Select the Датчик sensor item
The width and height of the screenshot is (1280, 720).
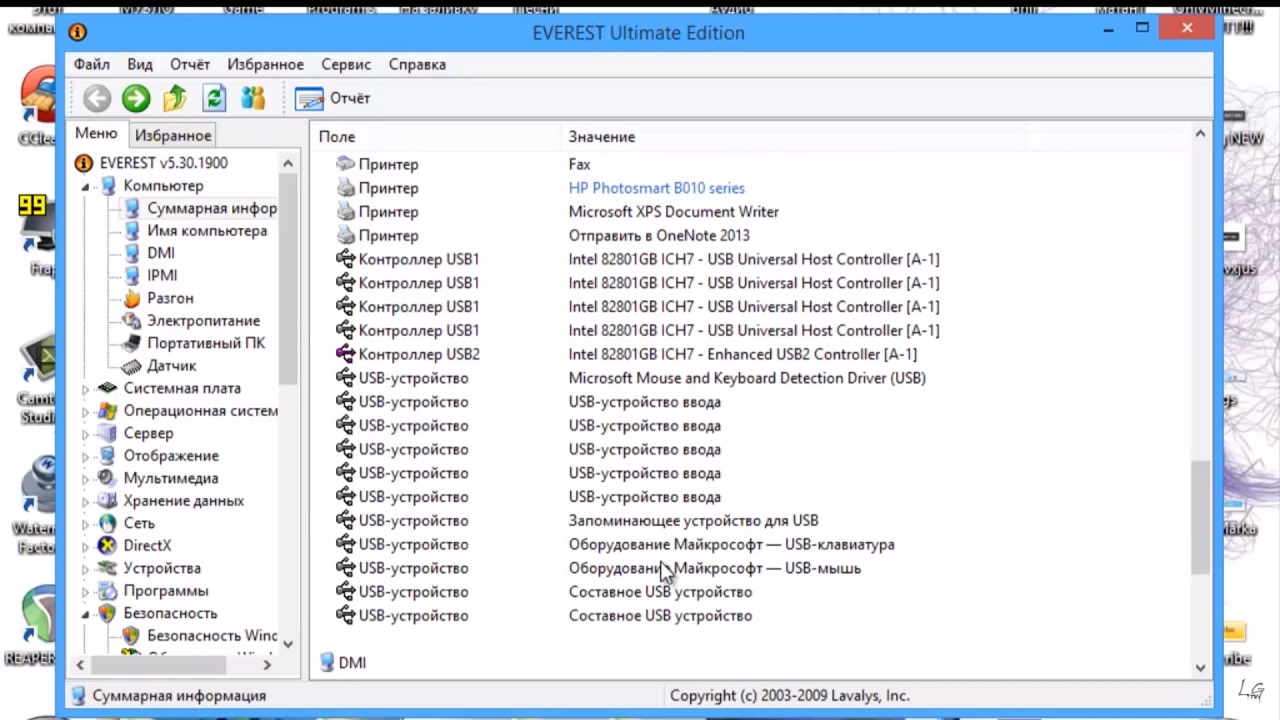pos(171,366)
